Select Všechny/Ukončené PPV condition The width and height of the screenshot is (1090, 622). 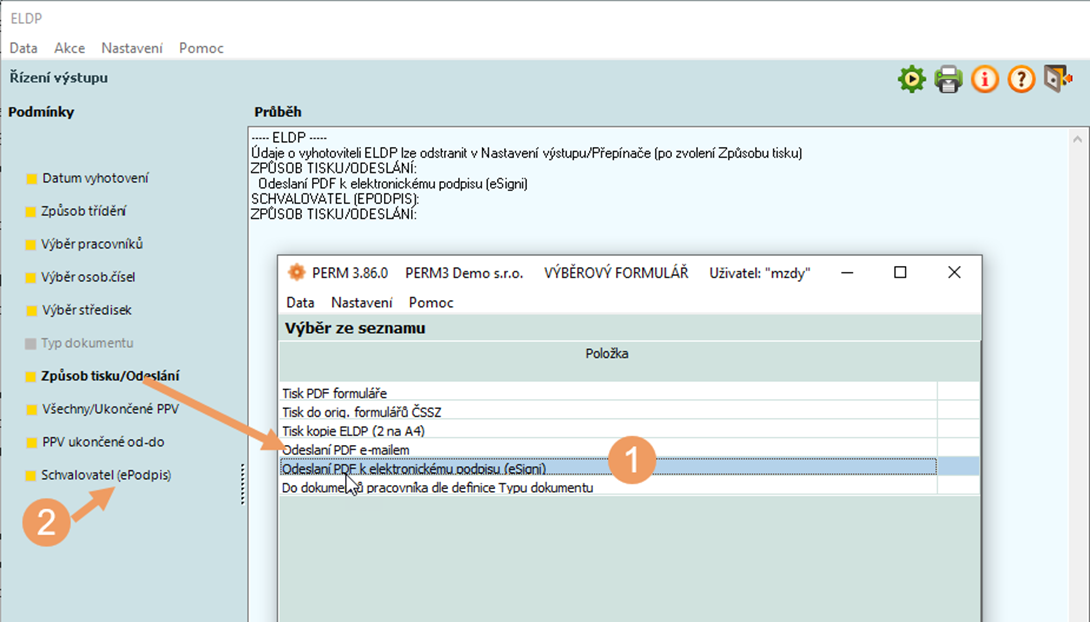pos(111,409)
